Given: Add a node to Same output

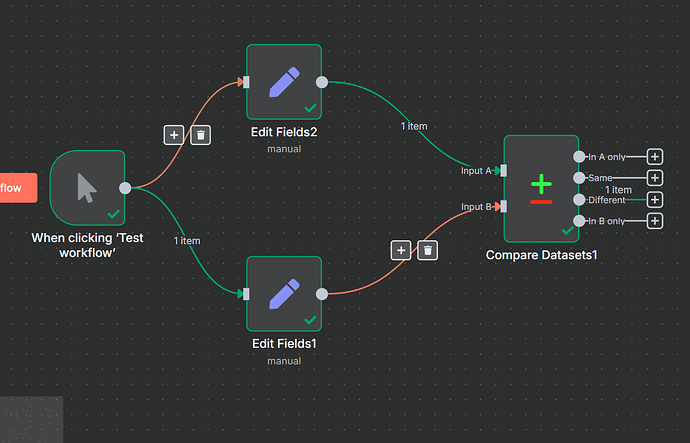Looking at the screenshot, I should pyautogui.click(x=655, y=178).
